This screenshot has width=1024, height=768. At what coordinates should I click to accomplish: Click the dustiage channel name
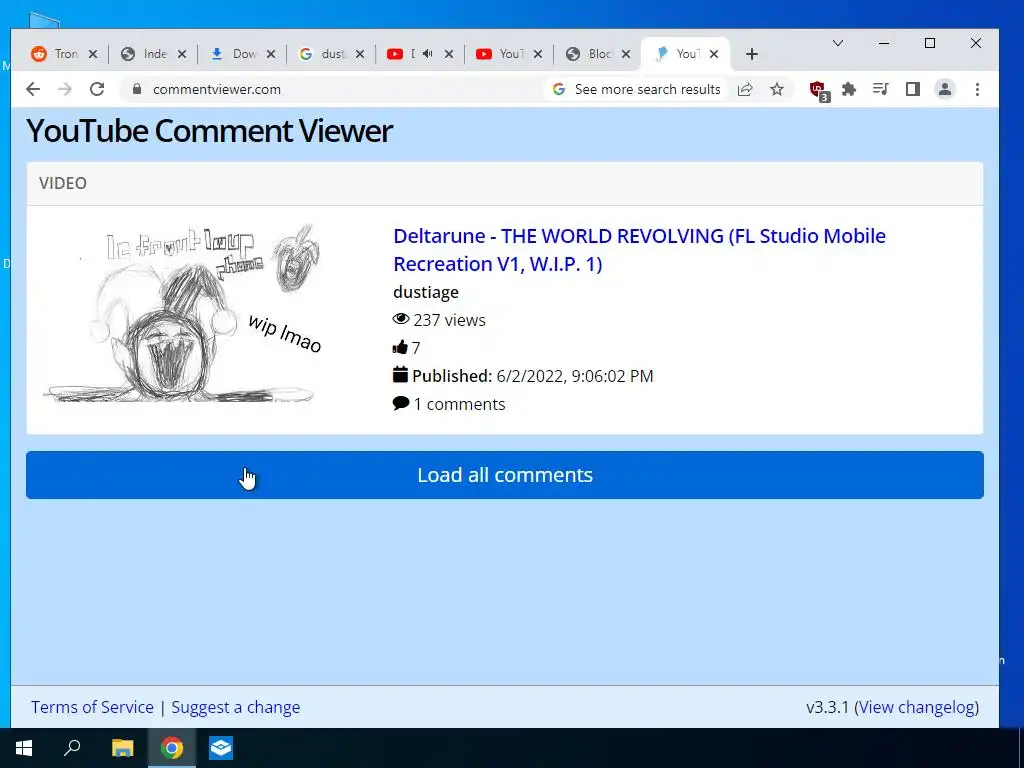(426, 292)
